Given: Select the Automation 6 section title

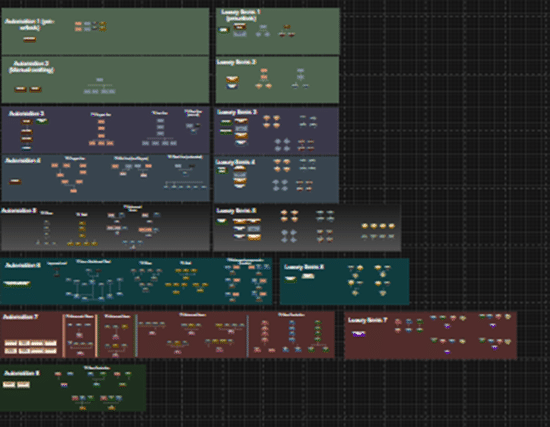Looking at the screenshot, I should [x=23, y=265].
